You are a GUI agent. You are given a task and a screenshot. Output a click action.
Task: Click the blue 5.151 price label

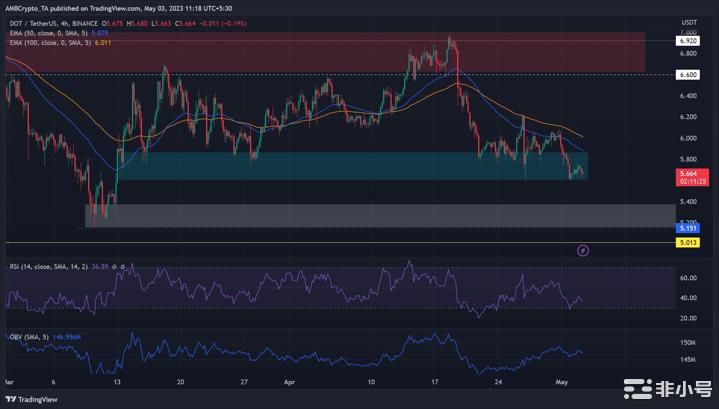click(691, 227)
